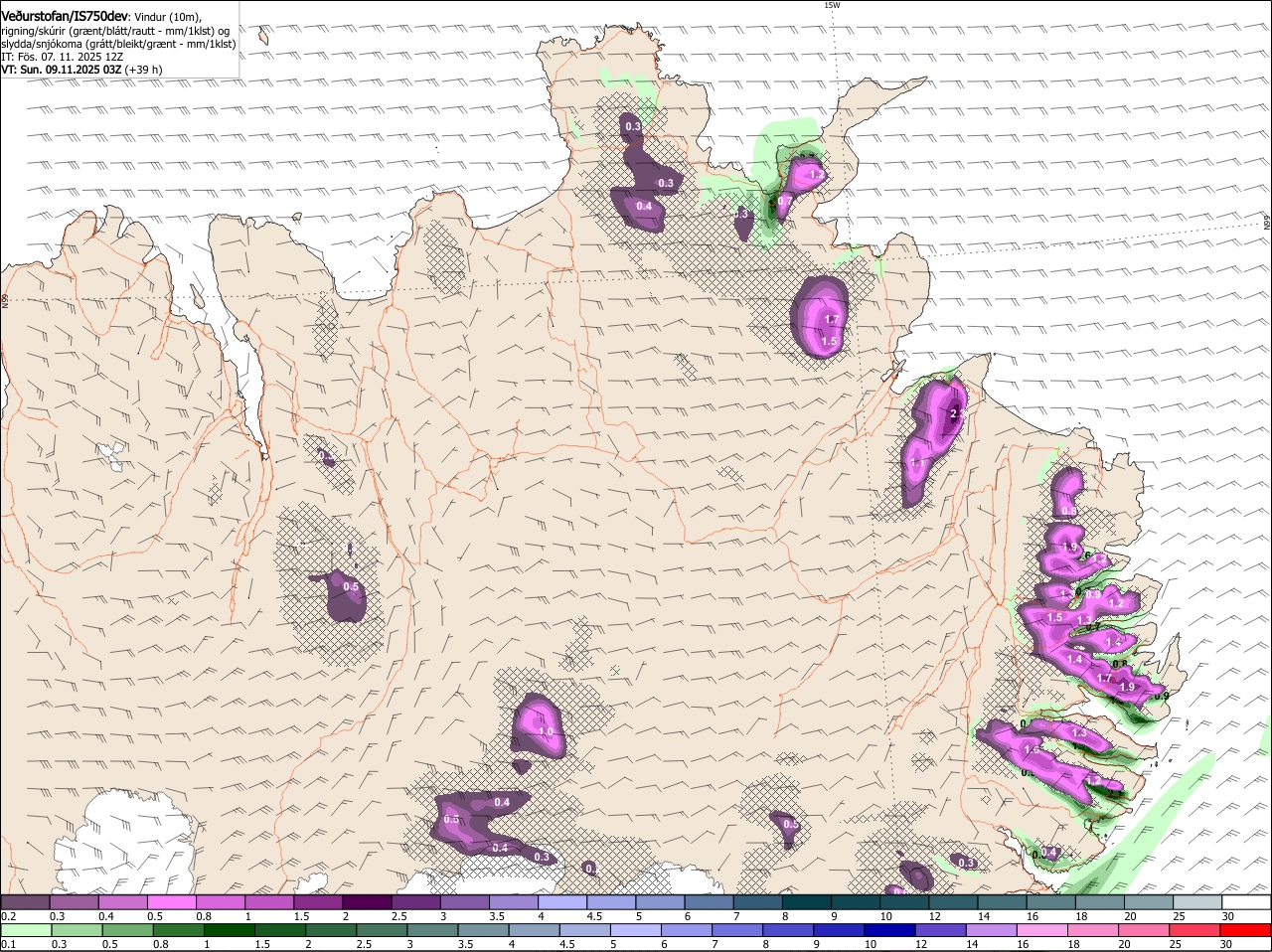This screenshot has width=1272, height=952.
Task: Pick the lower legend swatch starting at 0.1
Action: click(x=26, y=929)
